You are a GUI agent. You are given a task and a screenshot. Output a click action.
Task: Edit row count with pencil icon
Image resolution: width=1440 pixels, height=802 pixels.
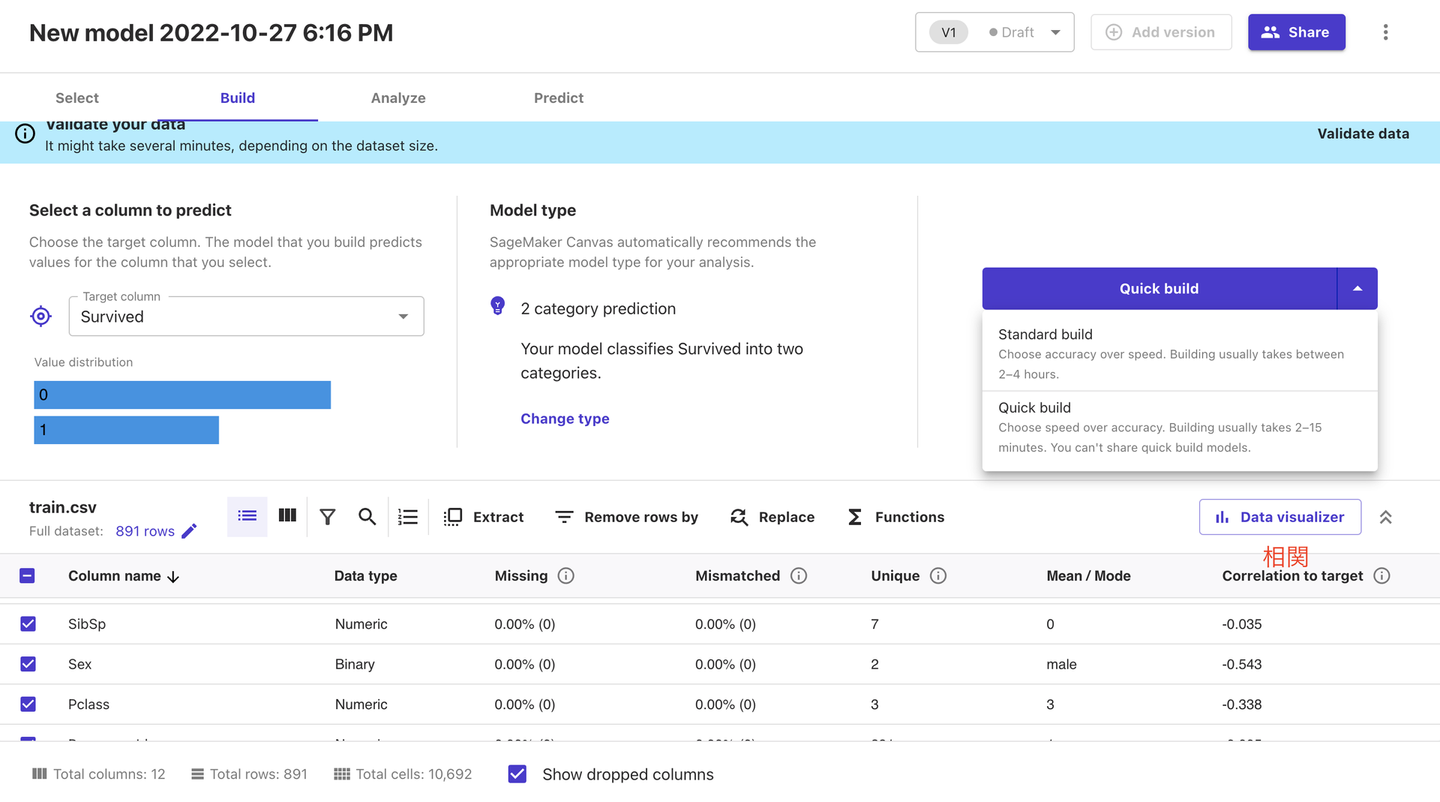[x=189, y=531]
